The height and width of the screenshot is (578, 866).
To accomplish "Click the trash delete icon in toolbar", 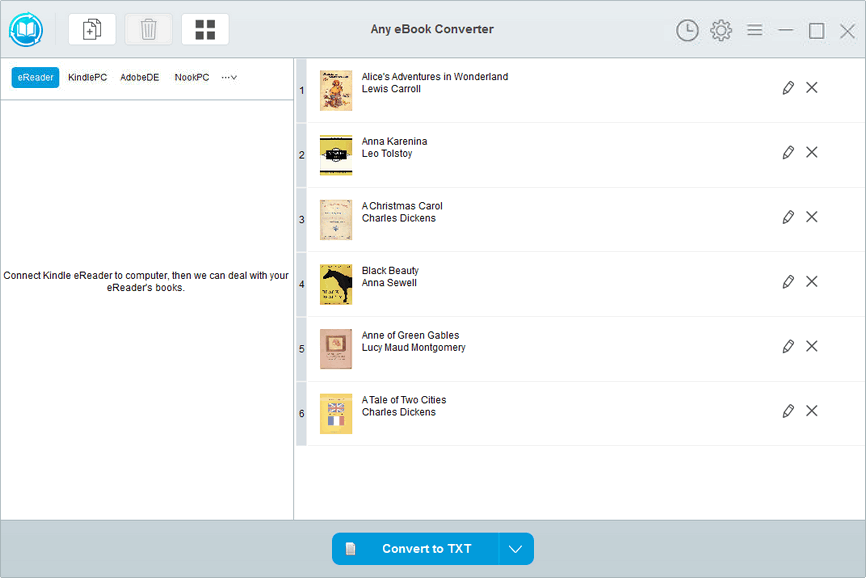I will (x=148, y=29).
